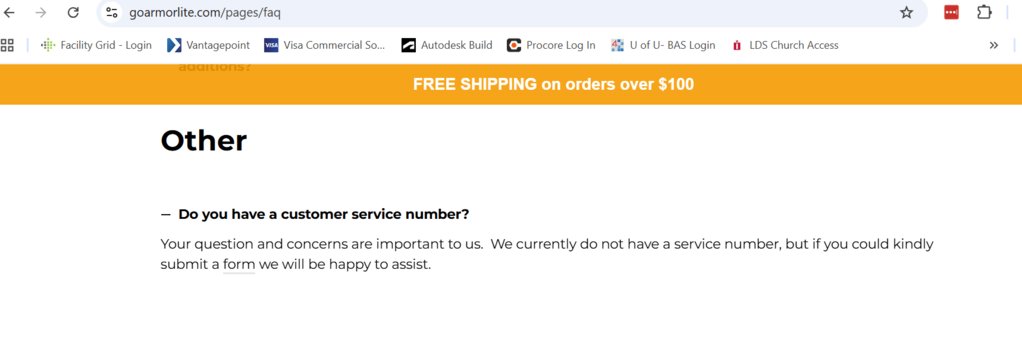Click the browser back arrow

coord(9,12)
